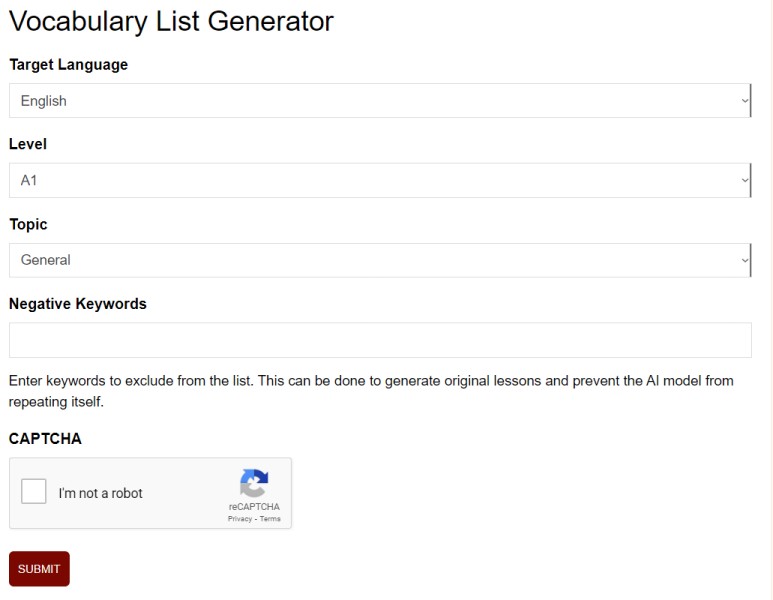Open the reCAPTCHA Terms link
The width and height of the screenshot is (773, 600).
(x=270, y=519)
